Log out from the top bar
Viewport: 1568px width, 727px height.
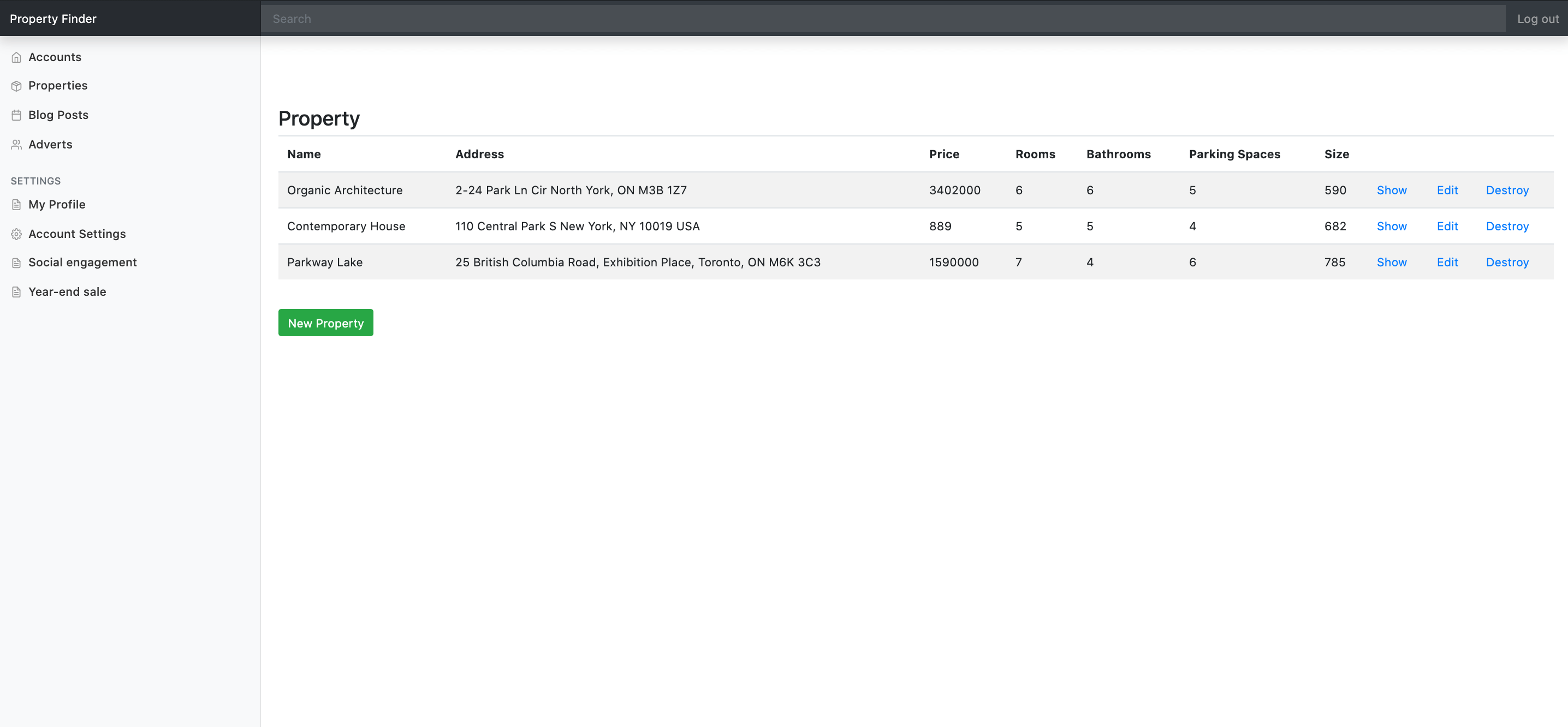pos(1537,19)
